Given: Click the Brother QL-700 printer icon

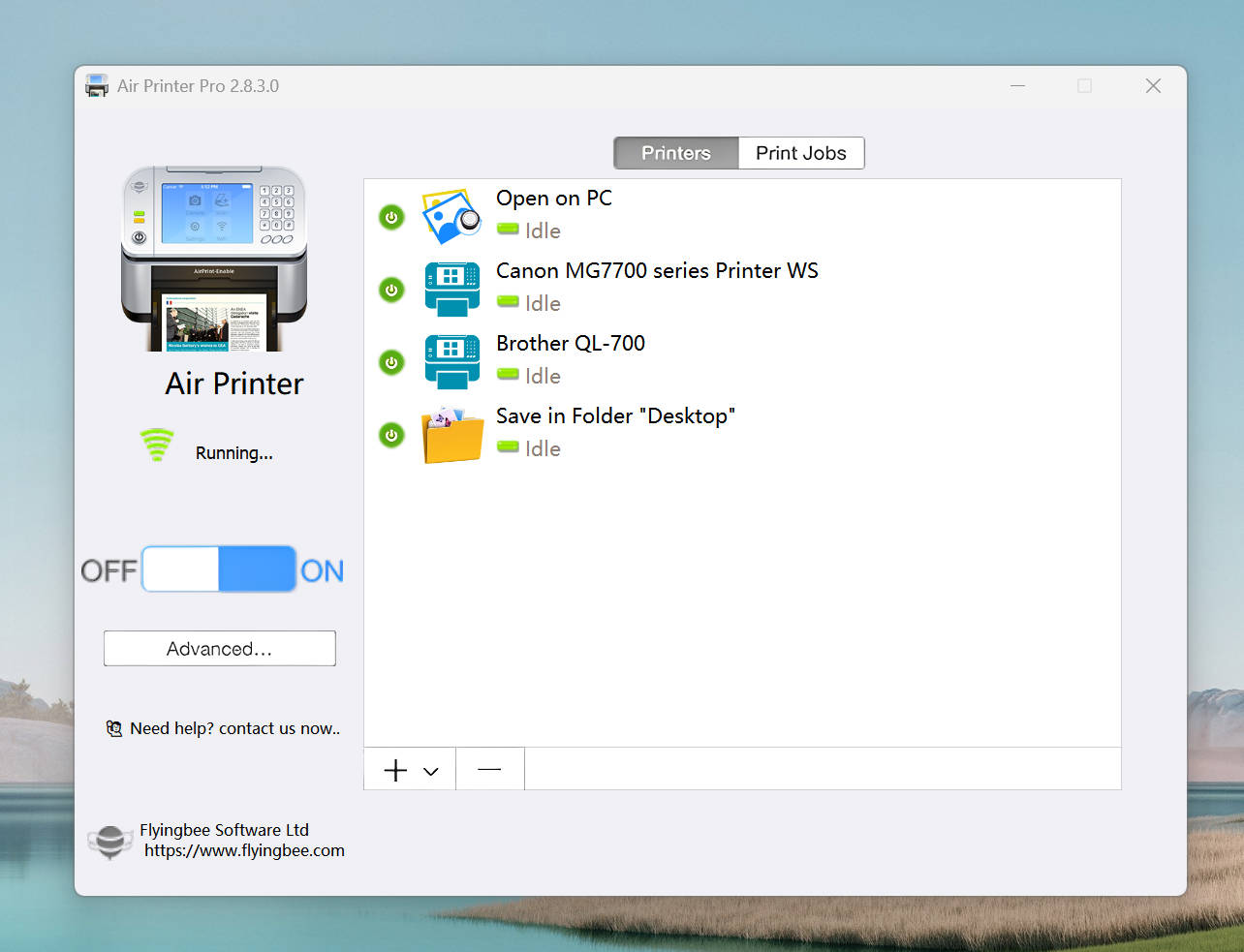Looking at the screenshot, I should 451,362.
